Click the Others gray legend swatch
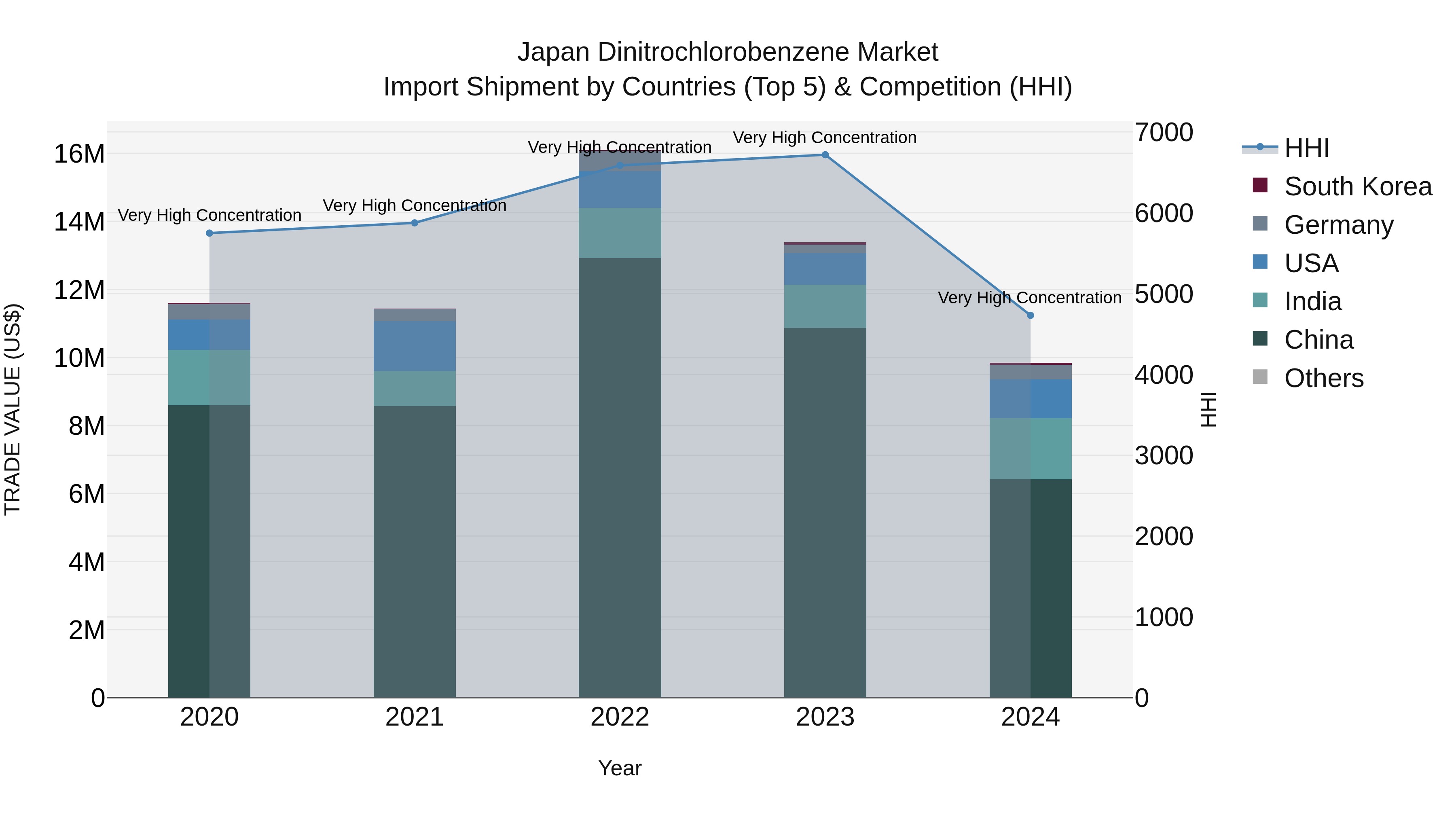 (x=1260, y=377)
